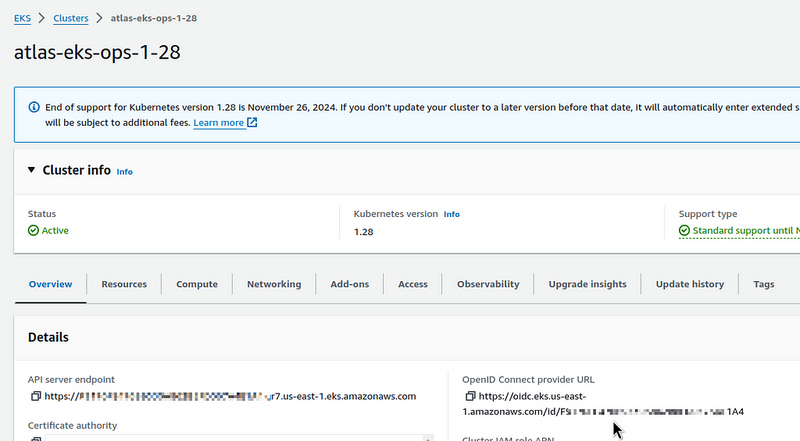Click the info icon in the support banner
Viewport: 800px width, 441px height.
tap(34, 107)
